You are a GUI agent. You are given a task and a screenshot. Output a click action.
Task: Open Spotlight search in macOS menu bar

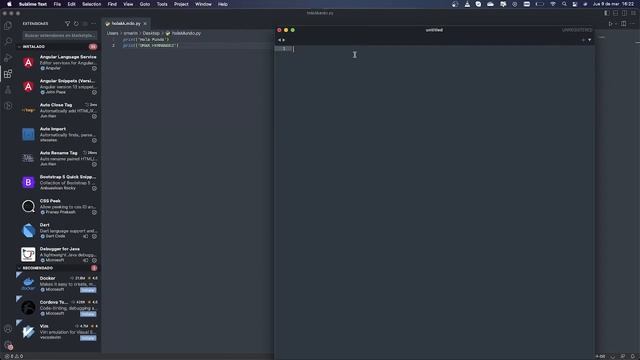click(564, 4)
